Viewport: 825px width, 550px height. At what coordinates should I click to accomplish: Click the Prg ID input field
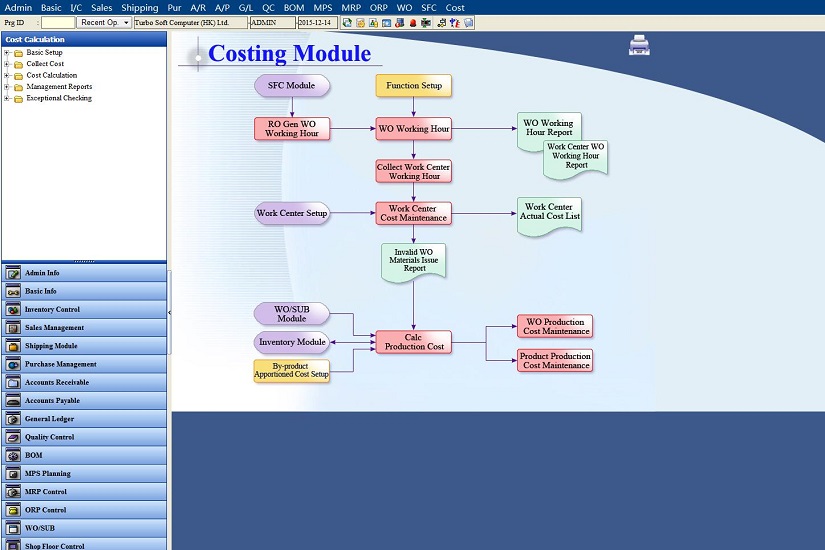[58, 22]
